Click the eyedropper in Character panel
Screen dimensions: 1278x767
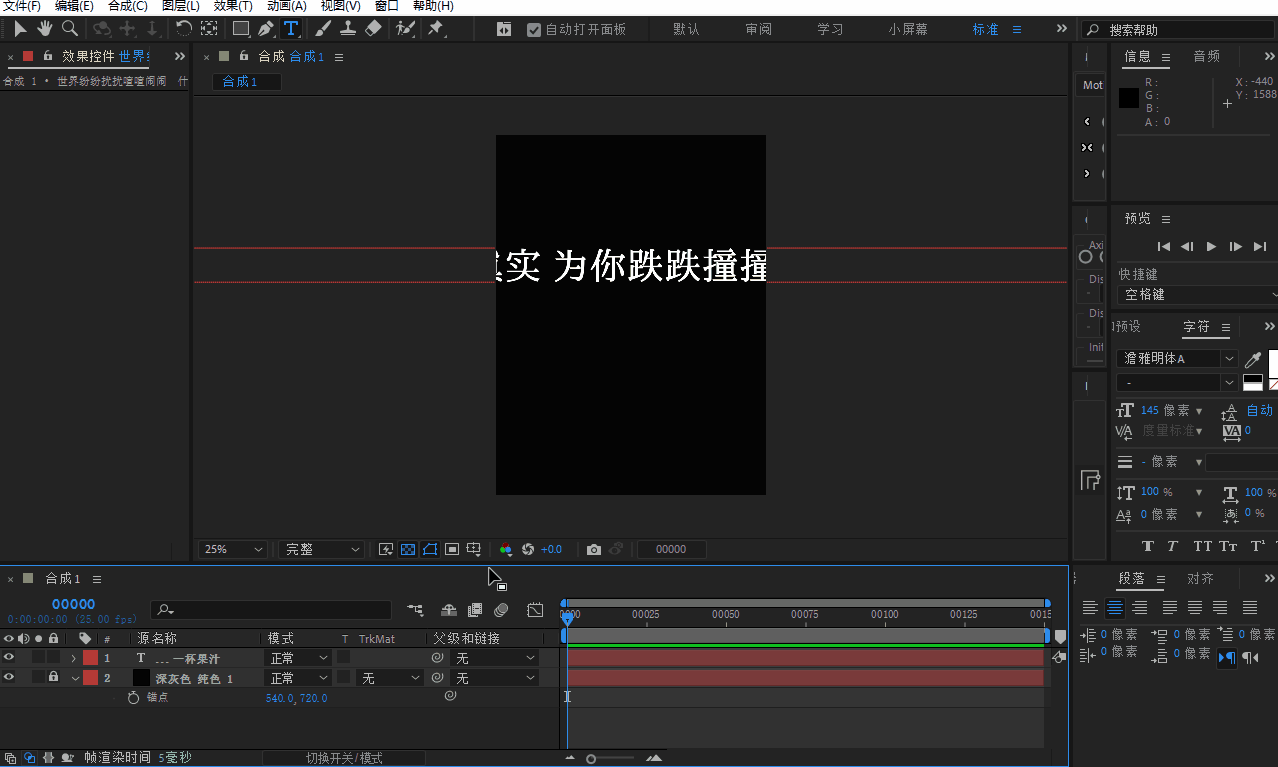tap(1252, 359)
